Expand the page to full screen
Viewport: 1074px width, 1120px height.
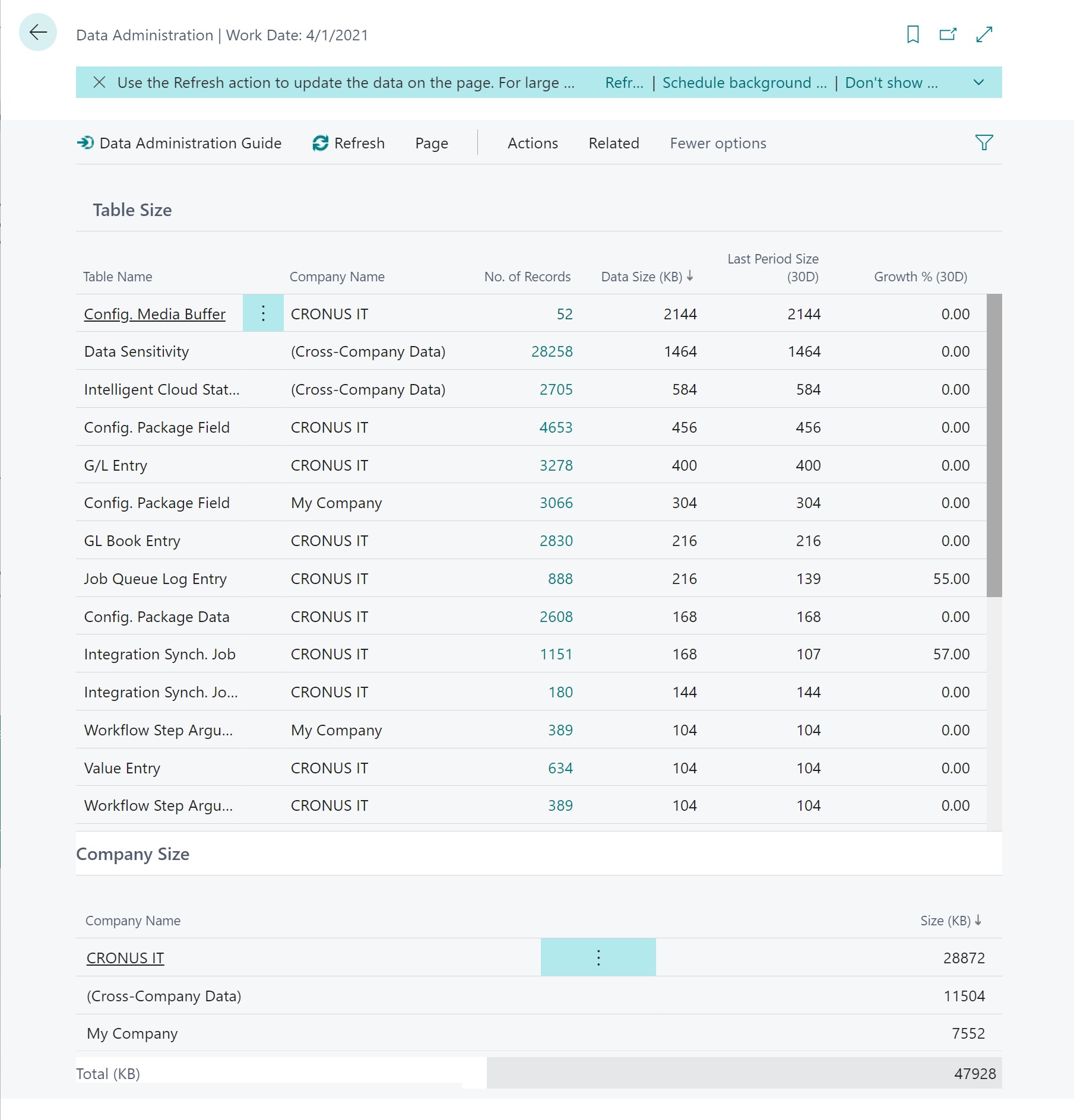(x=984, y=34)
